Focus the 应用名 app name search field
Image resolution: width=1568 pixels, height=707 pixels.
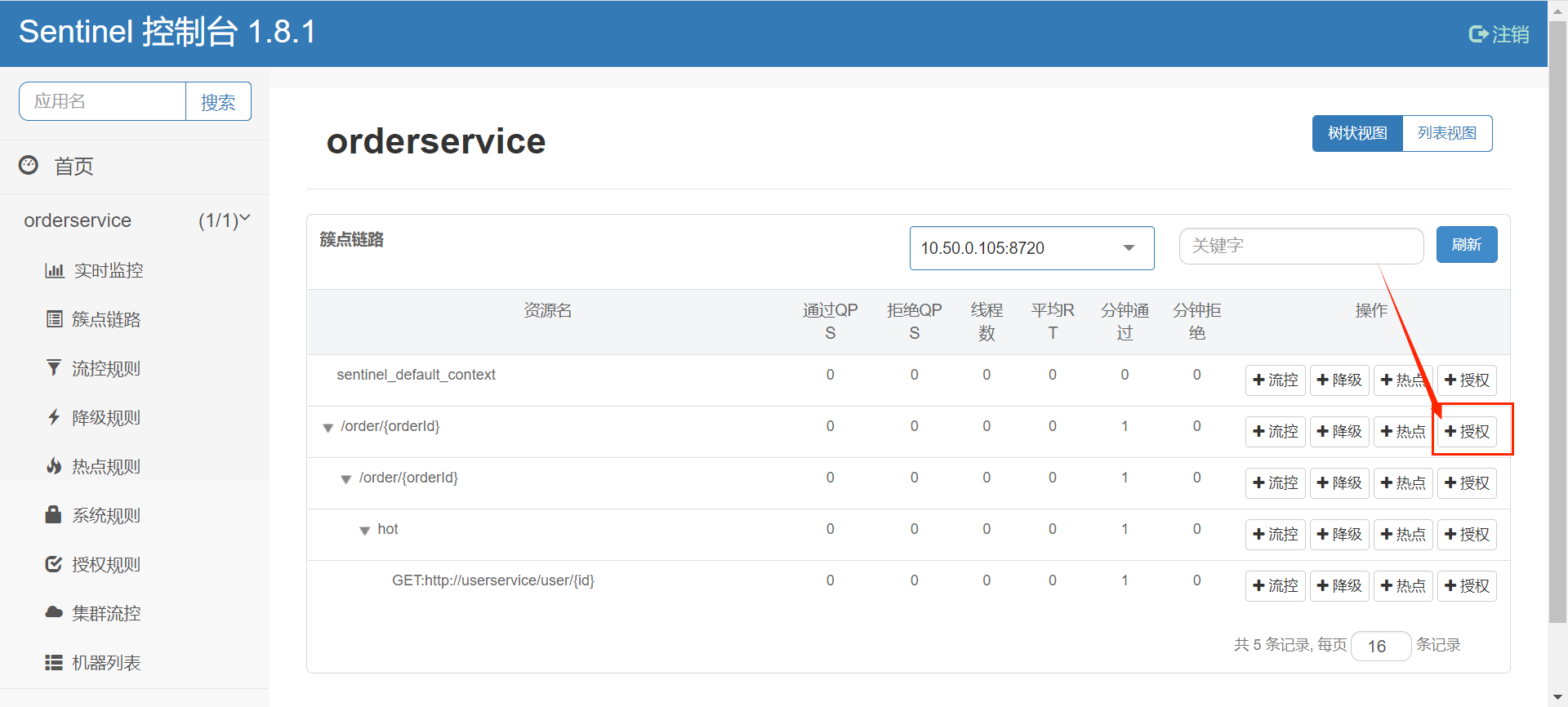tap(102, 101)
